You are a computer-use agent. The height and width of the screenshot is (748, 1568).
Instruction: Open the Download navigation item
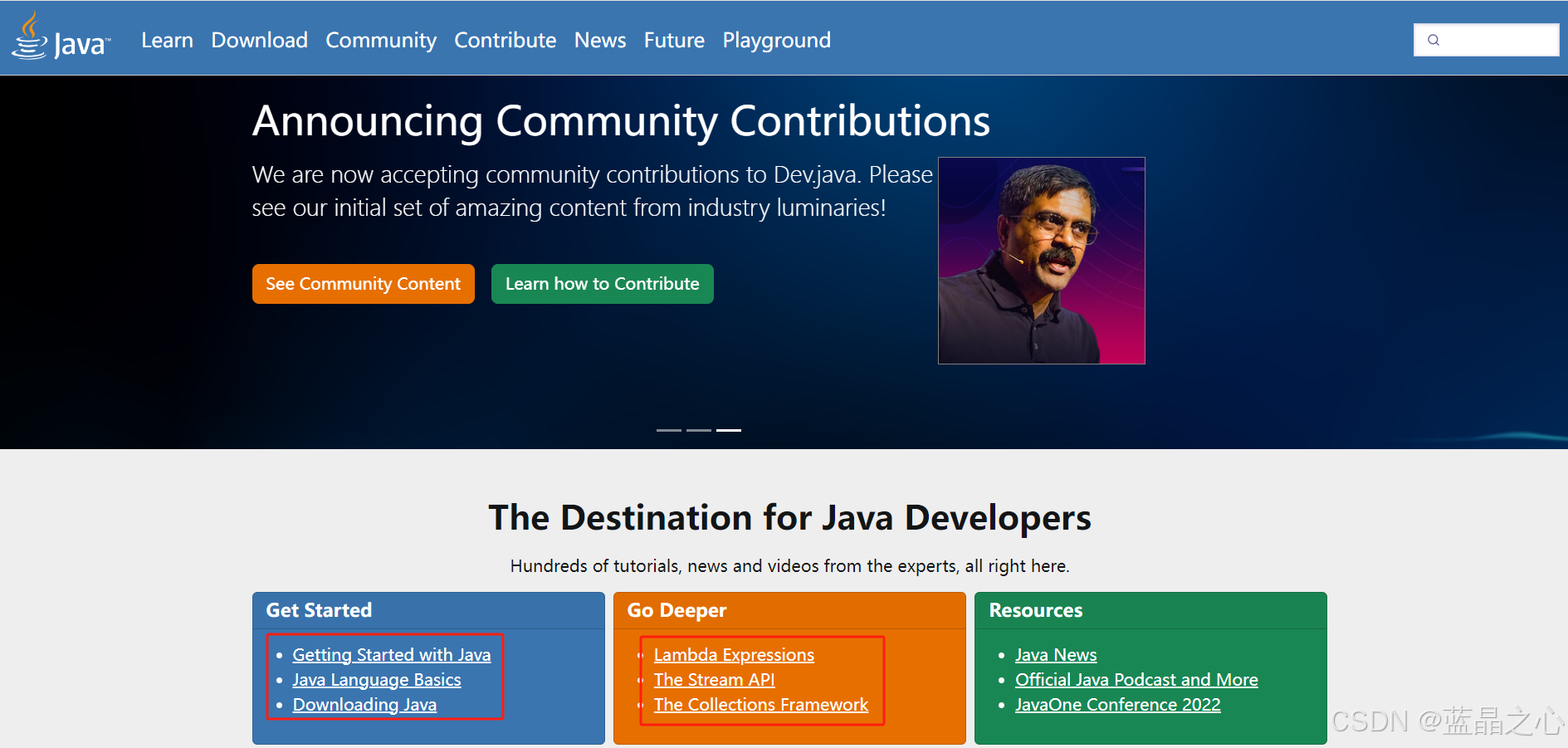coord(259,40)
